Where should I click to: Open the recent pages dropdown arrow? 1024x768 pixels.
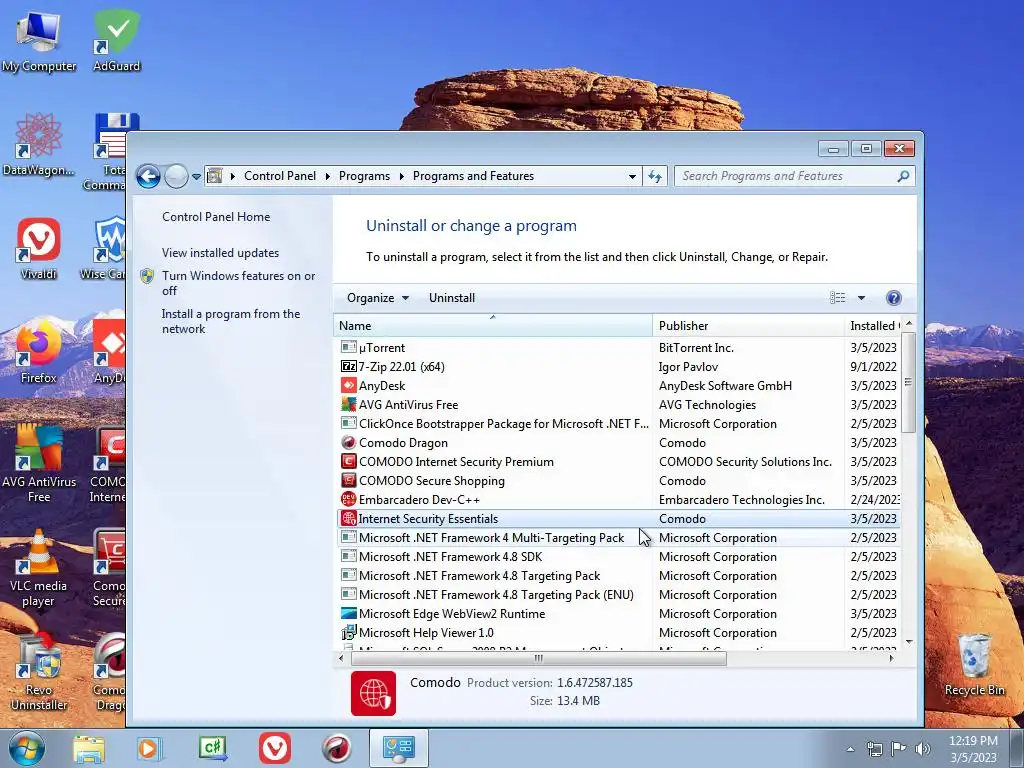click(x=196, y=176)
